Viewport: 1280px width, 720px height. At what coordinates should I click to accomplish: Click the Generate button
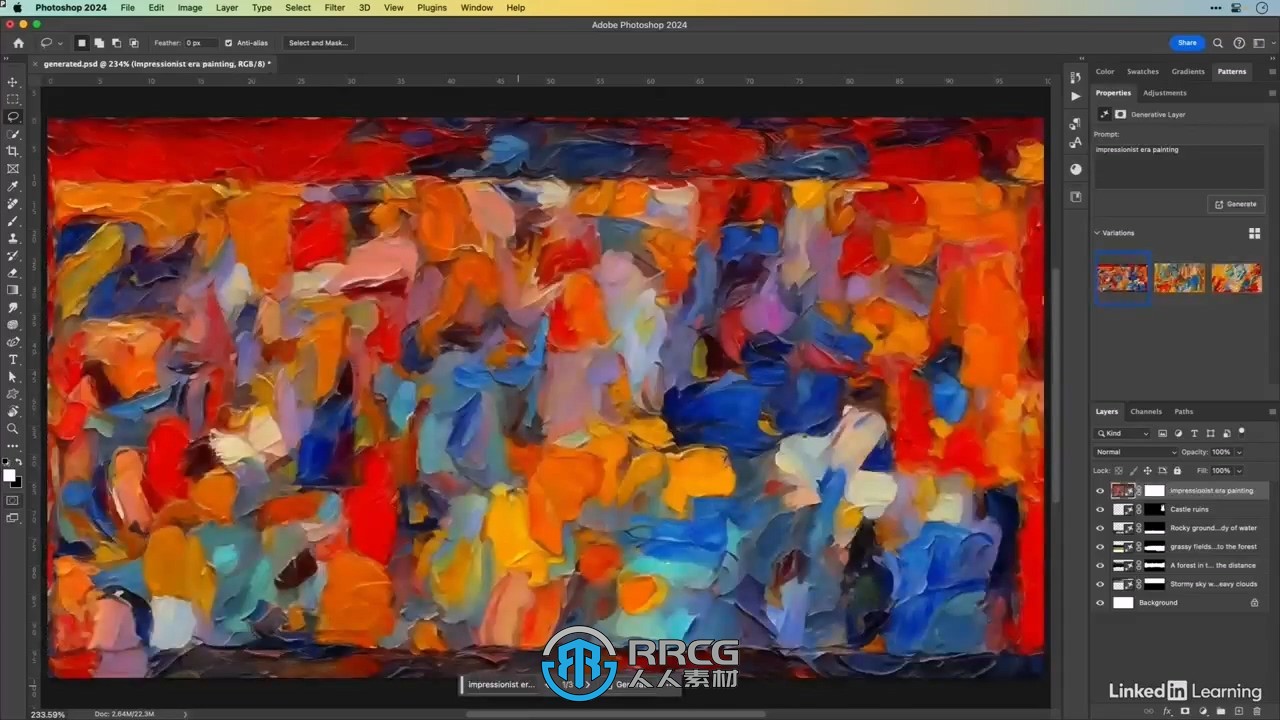(1236, 204)
